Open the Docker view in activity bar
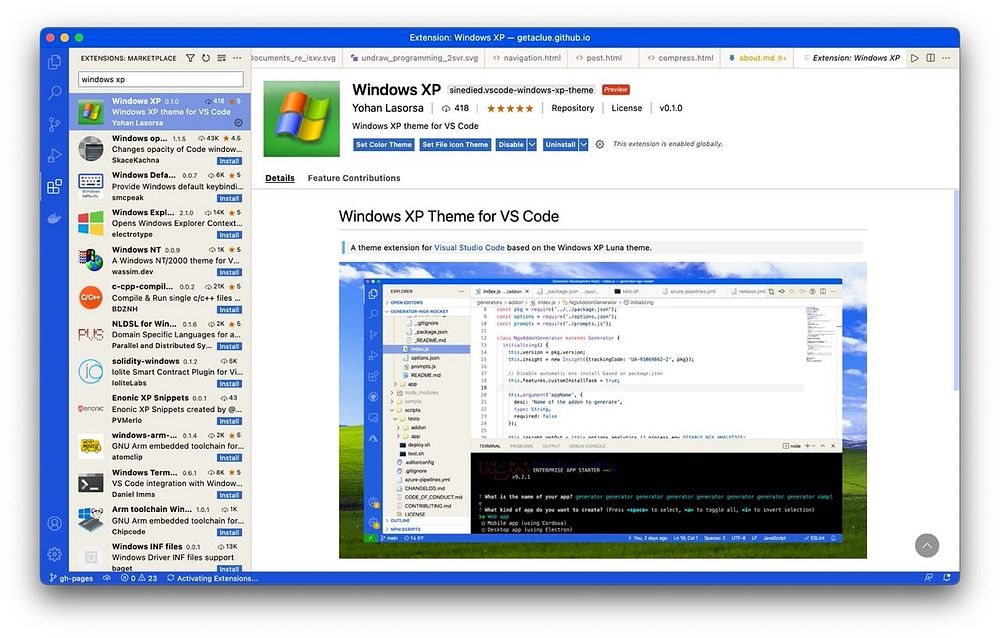Viewport: 1000px width, 638px height. pyautogui.click(x=55, y=218)
